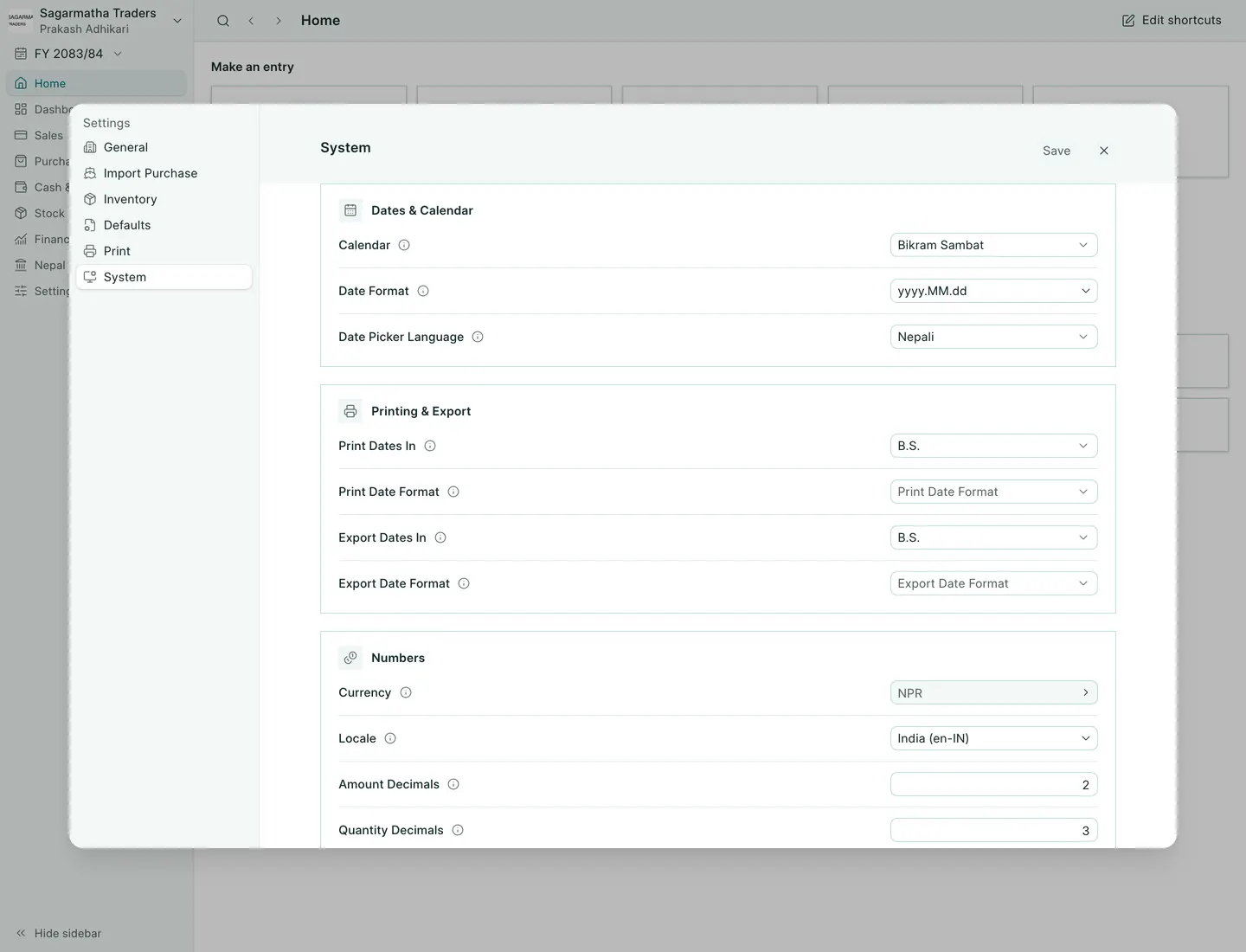Click the System monitor icon
1246x952 pixels.
(90, 277)
